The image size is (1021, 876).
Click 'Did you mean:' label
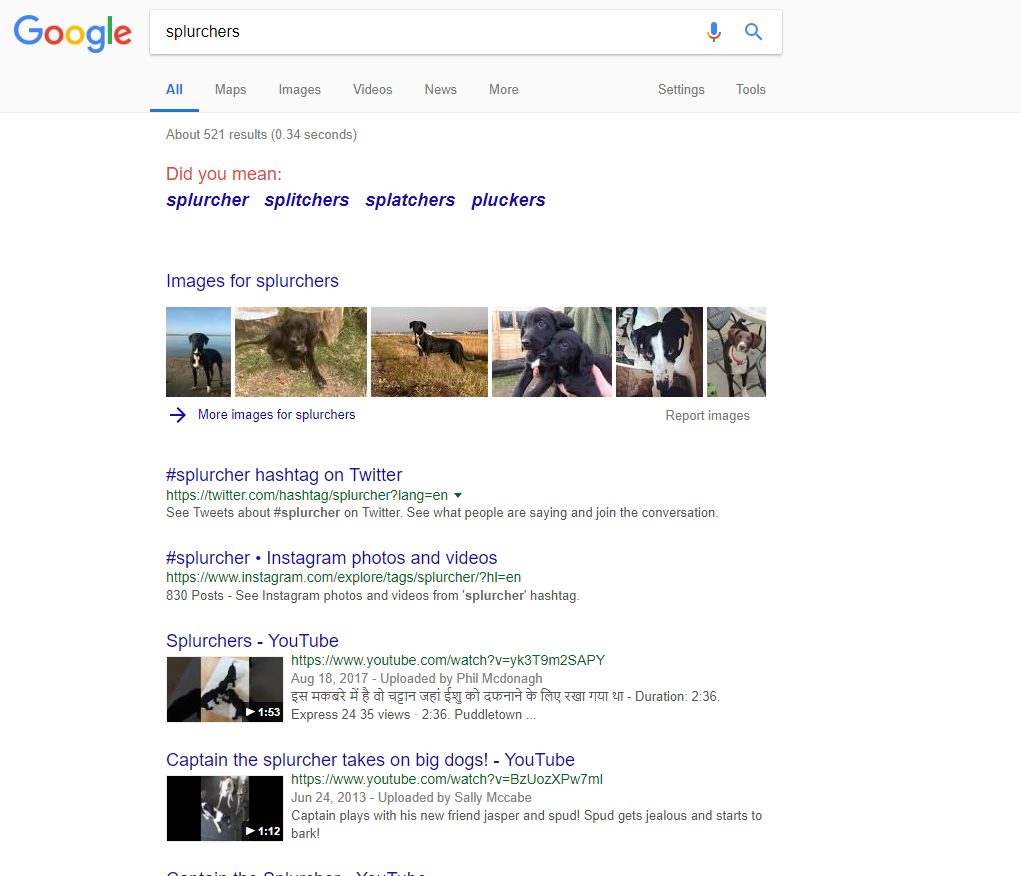click(224, 174)
